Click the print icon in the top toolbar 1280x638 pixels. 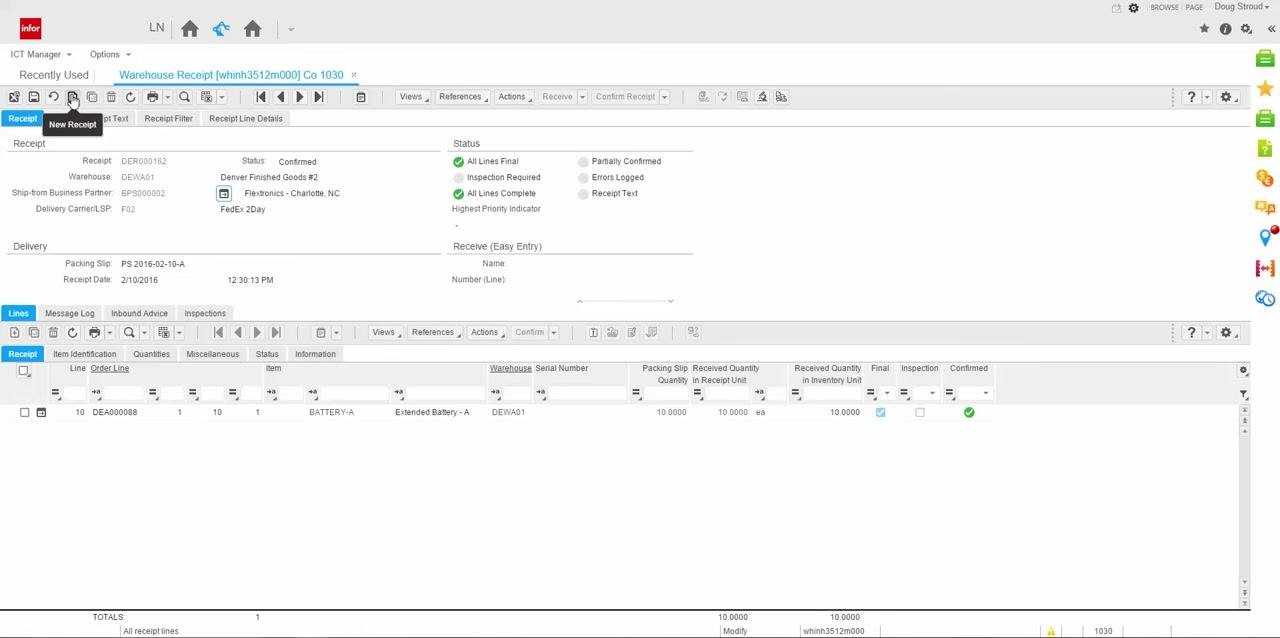[x=152, y=97]
